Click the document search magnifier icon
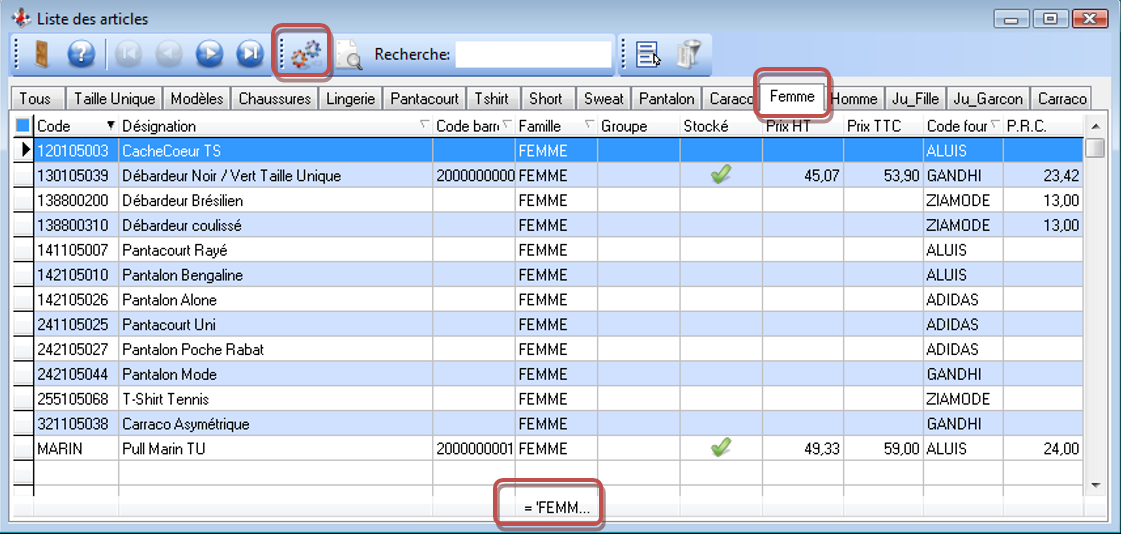Viewport: 1121px width, 536px height. tap(348, 55)
